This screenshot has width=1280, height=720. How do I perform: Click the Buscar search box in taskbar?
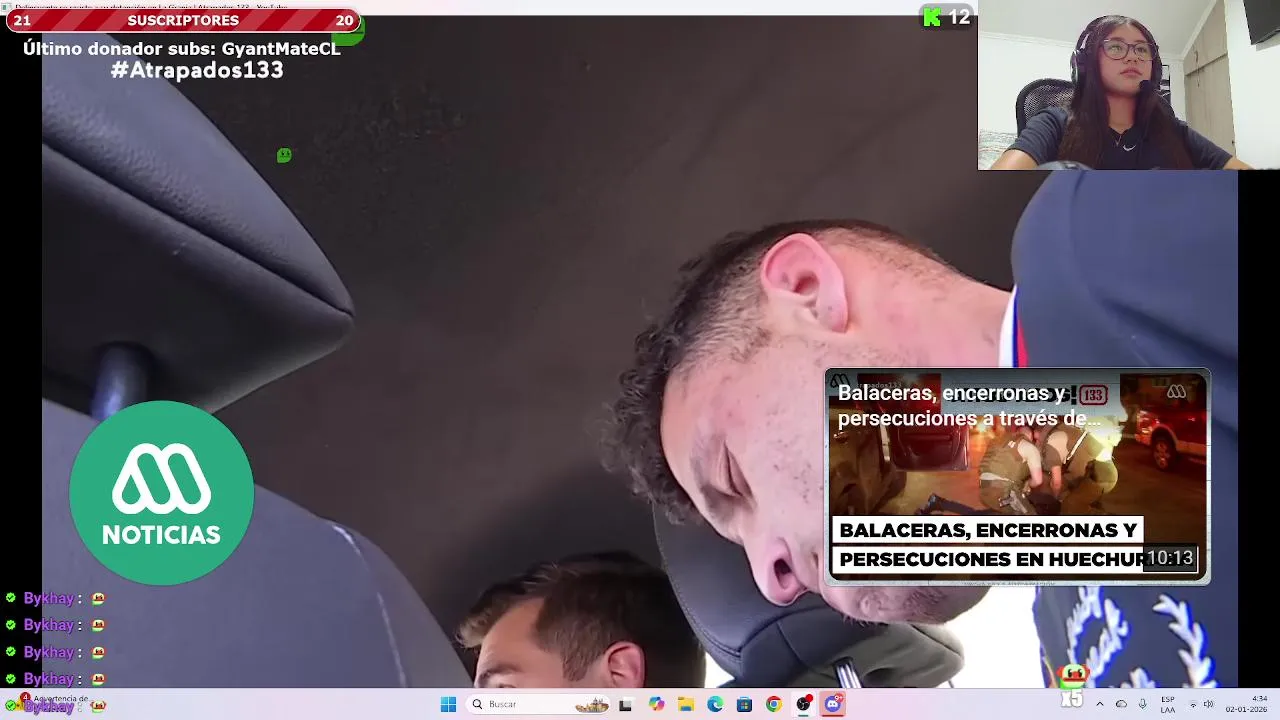click(x=540, y=704)
